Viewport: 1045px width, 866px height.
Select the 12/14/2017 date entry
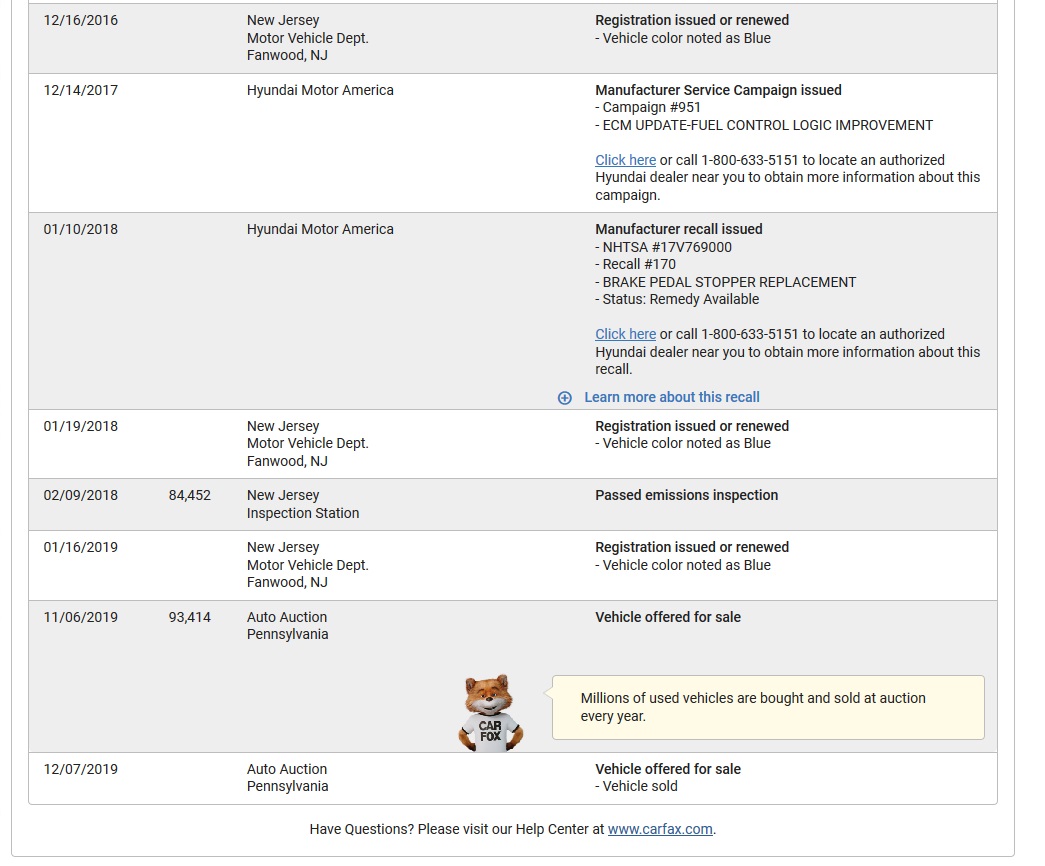pos(81,90)
